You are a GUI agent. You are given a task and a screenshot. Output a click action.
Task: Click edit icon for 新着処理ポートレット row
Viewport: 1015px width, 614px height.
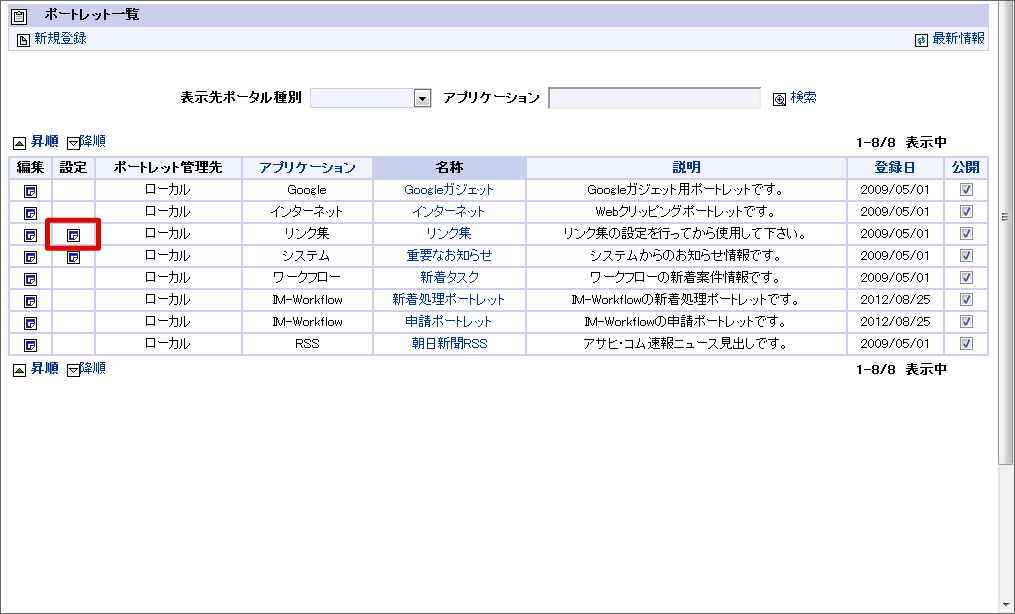[x=30, y=302]
